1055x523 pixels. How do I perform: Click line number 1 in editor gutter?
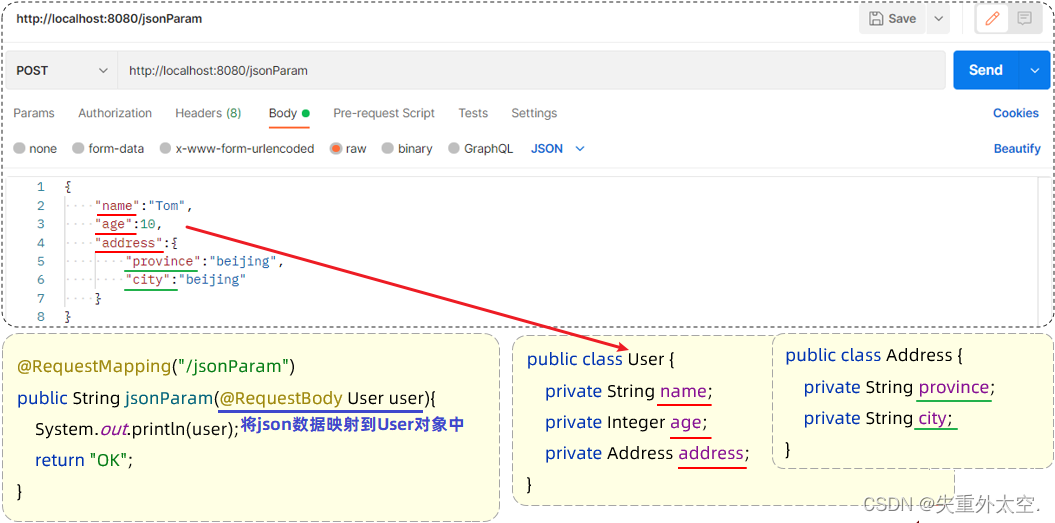pyautogui.click(x=42, y=186)
